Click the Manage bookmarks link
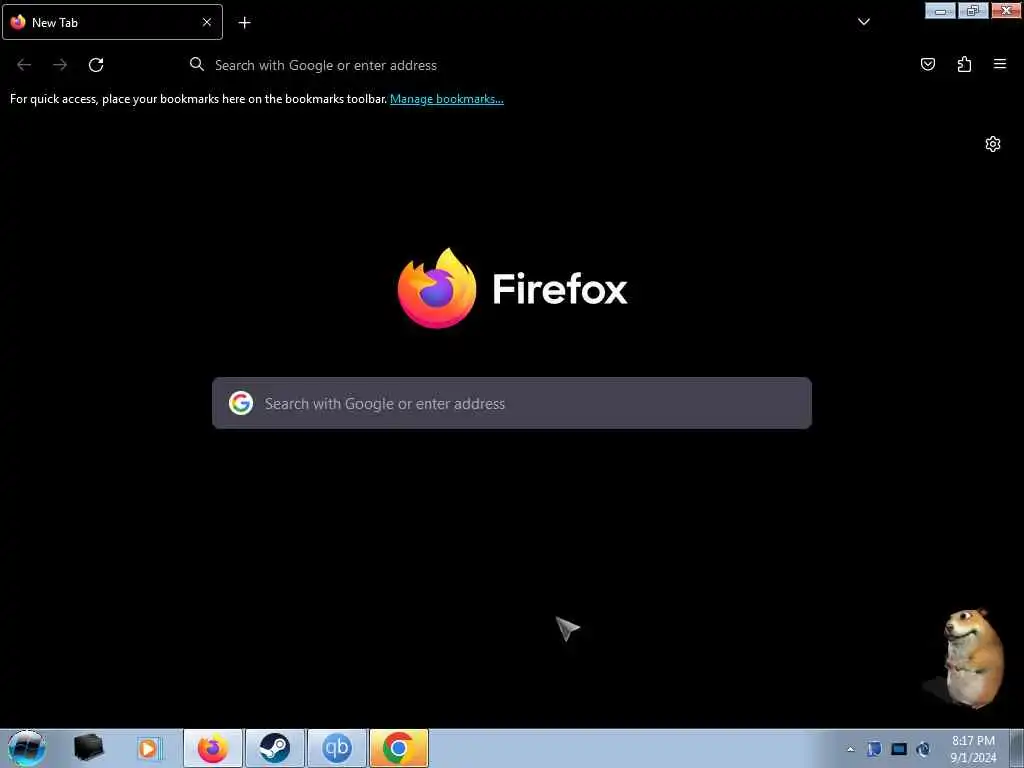 click(447, 99)
